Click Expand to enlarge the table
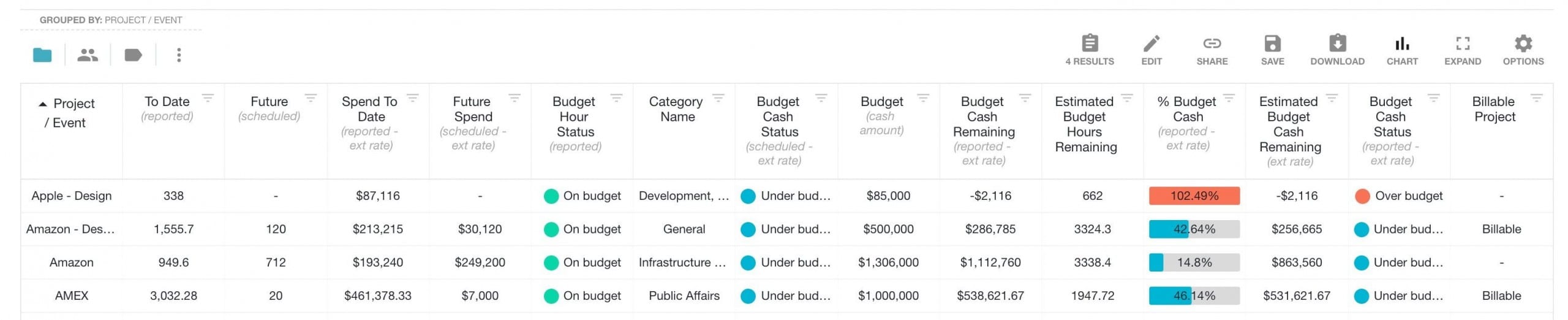 click(1463, 44)
